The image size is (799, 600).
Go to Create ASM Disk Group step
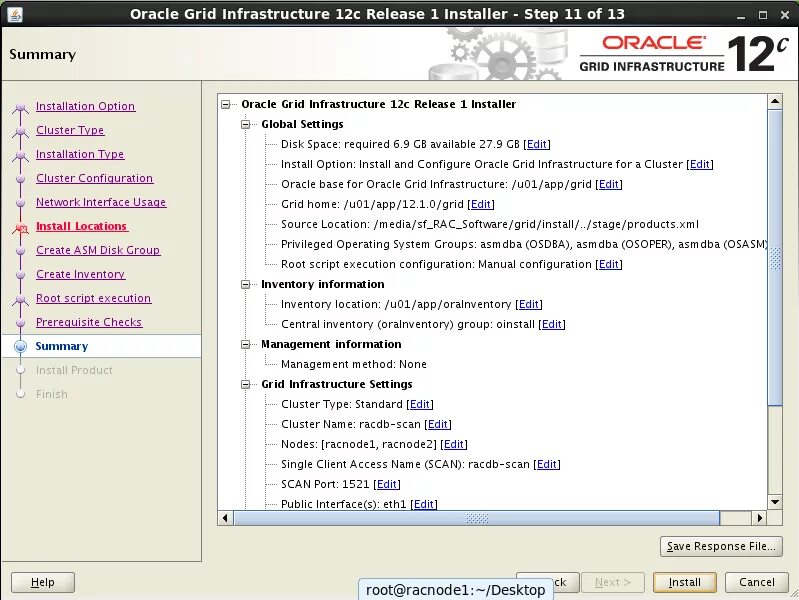tap(98, 250)
